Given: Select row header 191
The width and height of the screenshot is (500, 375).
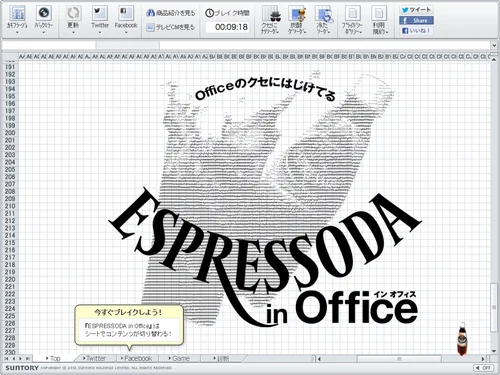Looking at the screenshot, I should [10, 67].
